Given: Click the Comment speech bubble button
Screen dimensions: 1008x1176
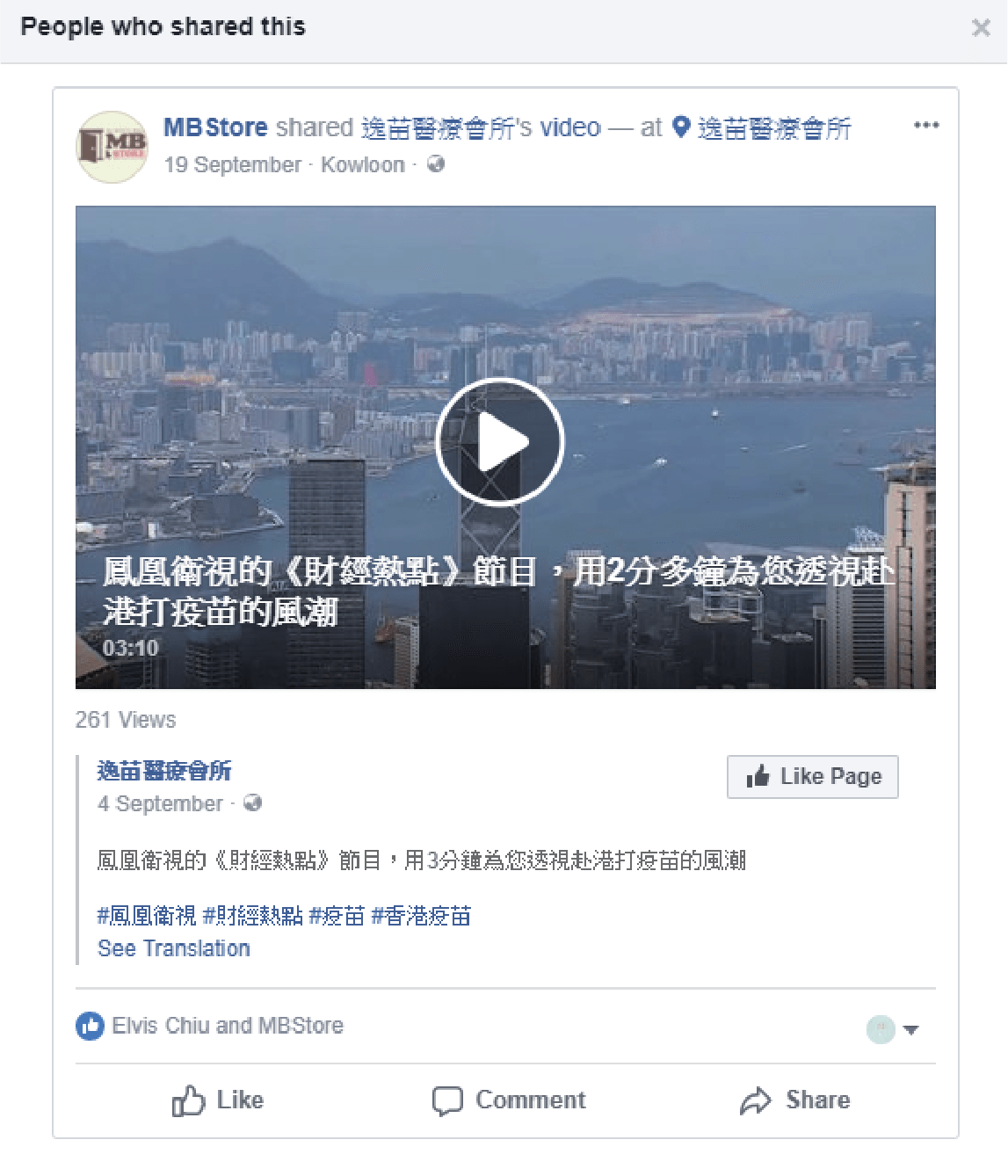Looking at the screenshot, I should point(508,1100).
